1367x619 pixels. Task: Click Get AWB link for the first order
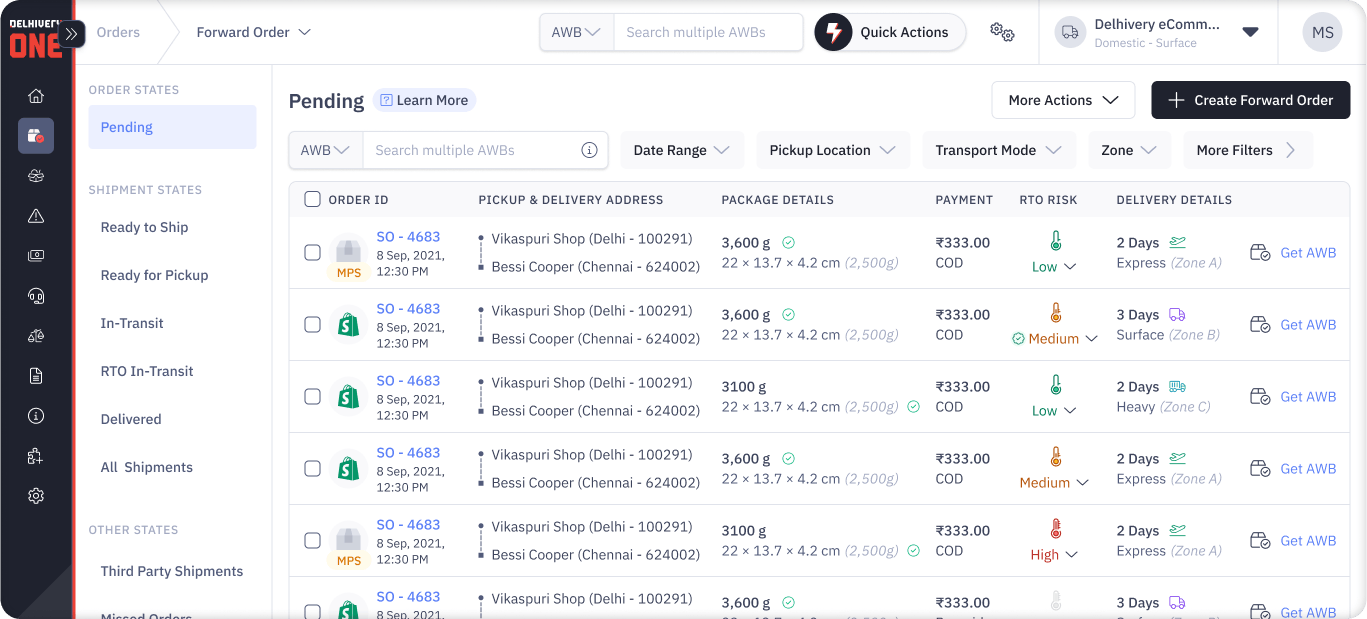point(1308,253)
